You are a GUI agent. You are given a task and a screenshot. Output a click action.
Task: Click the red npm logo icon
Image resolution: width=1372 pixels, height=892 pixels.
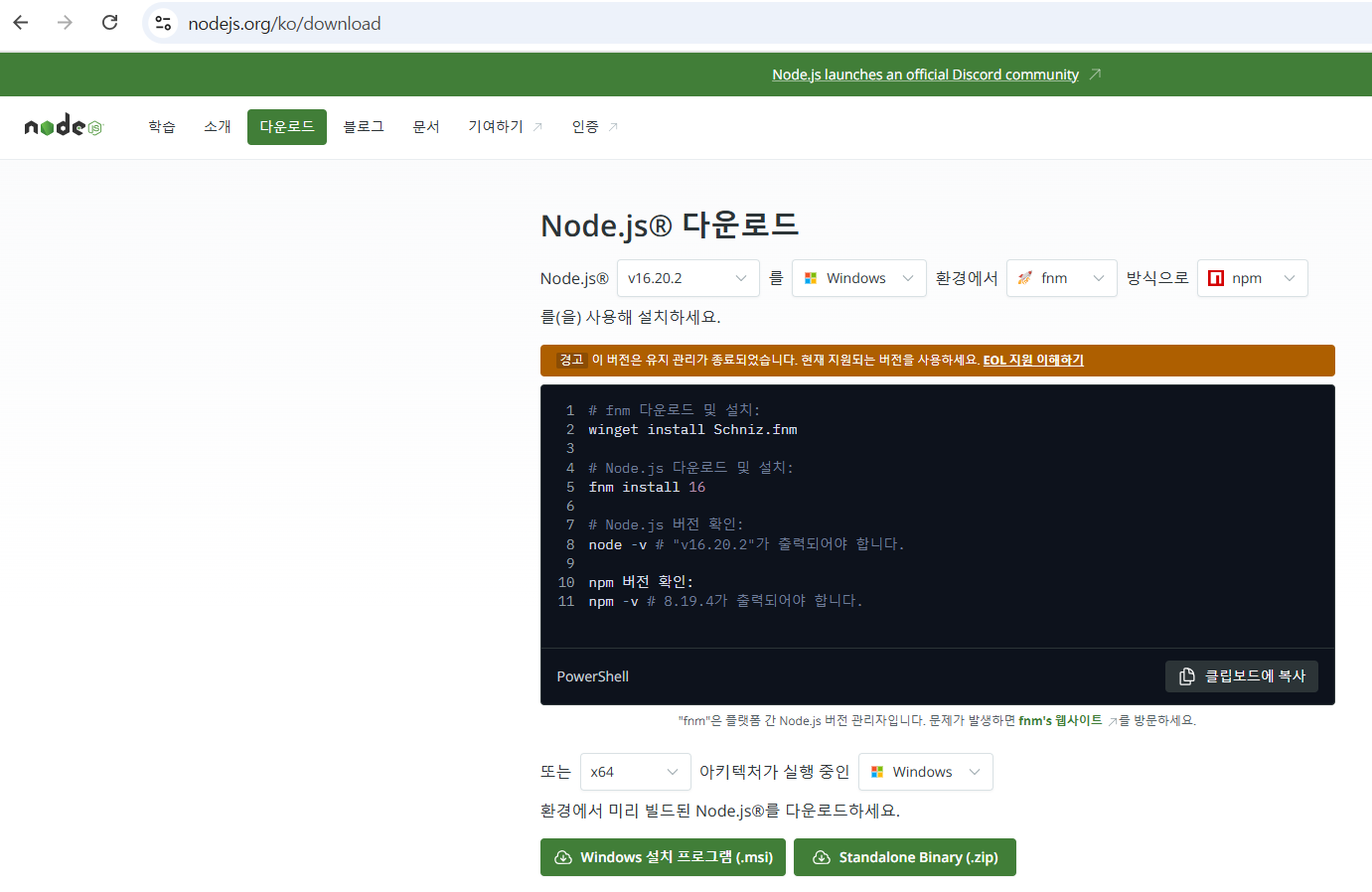pyautogui.click(x=1216, y=278)
